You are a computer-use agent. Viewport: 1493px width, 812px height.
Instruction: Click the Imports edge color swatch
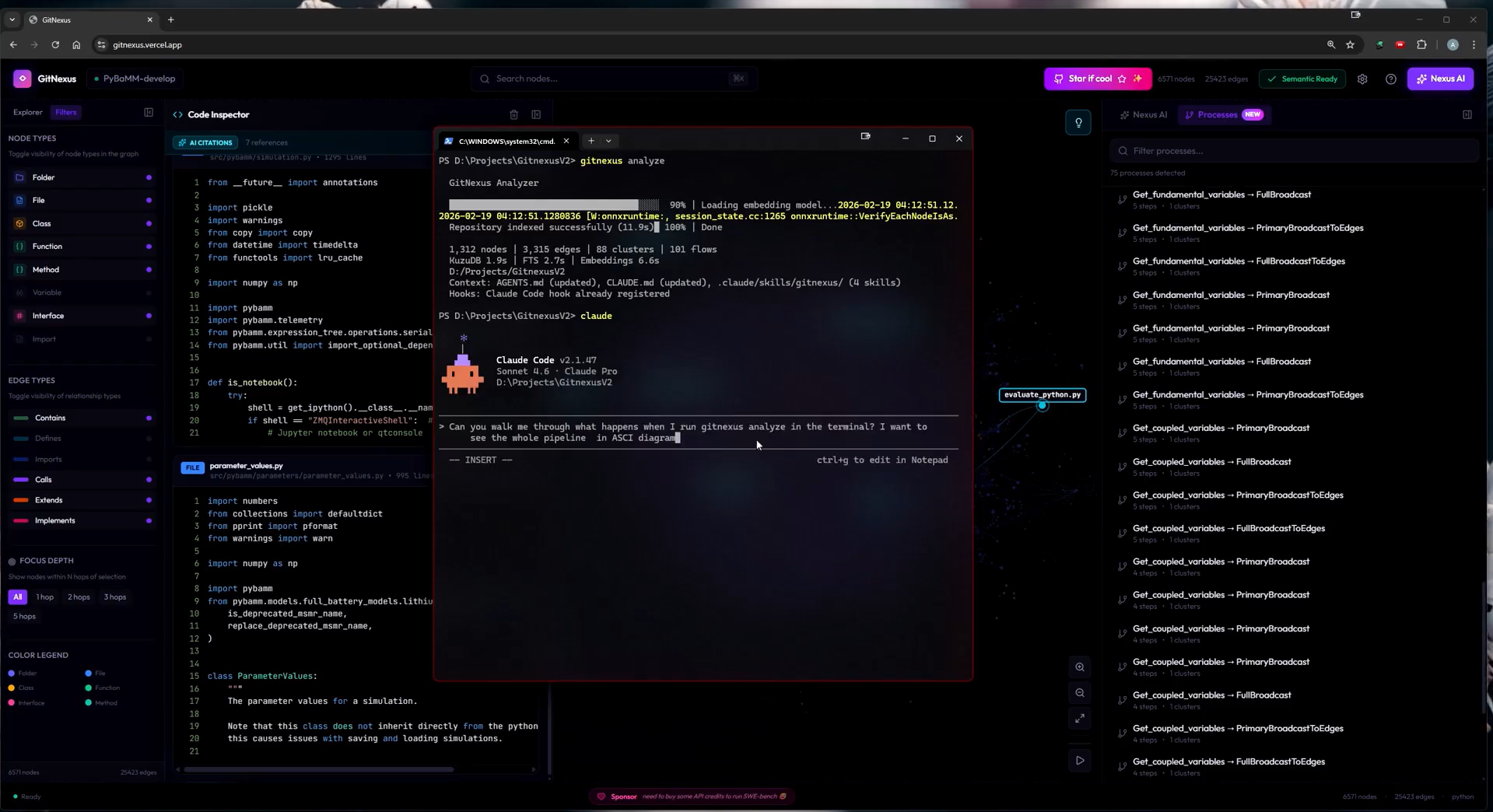pos(21,460)
